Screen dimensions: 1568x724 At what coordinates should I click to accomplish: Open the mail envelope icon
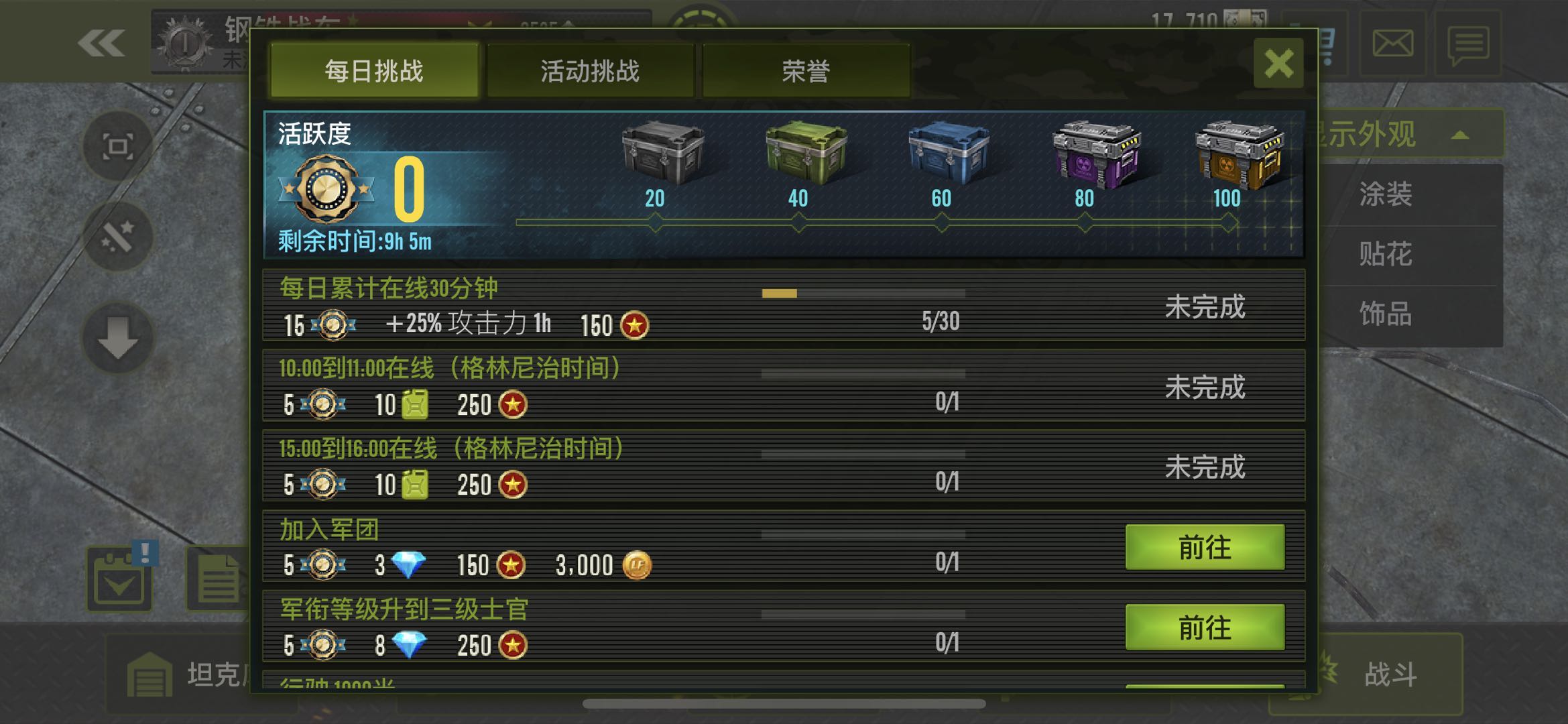[1392, 44]
